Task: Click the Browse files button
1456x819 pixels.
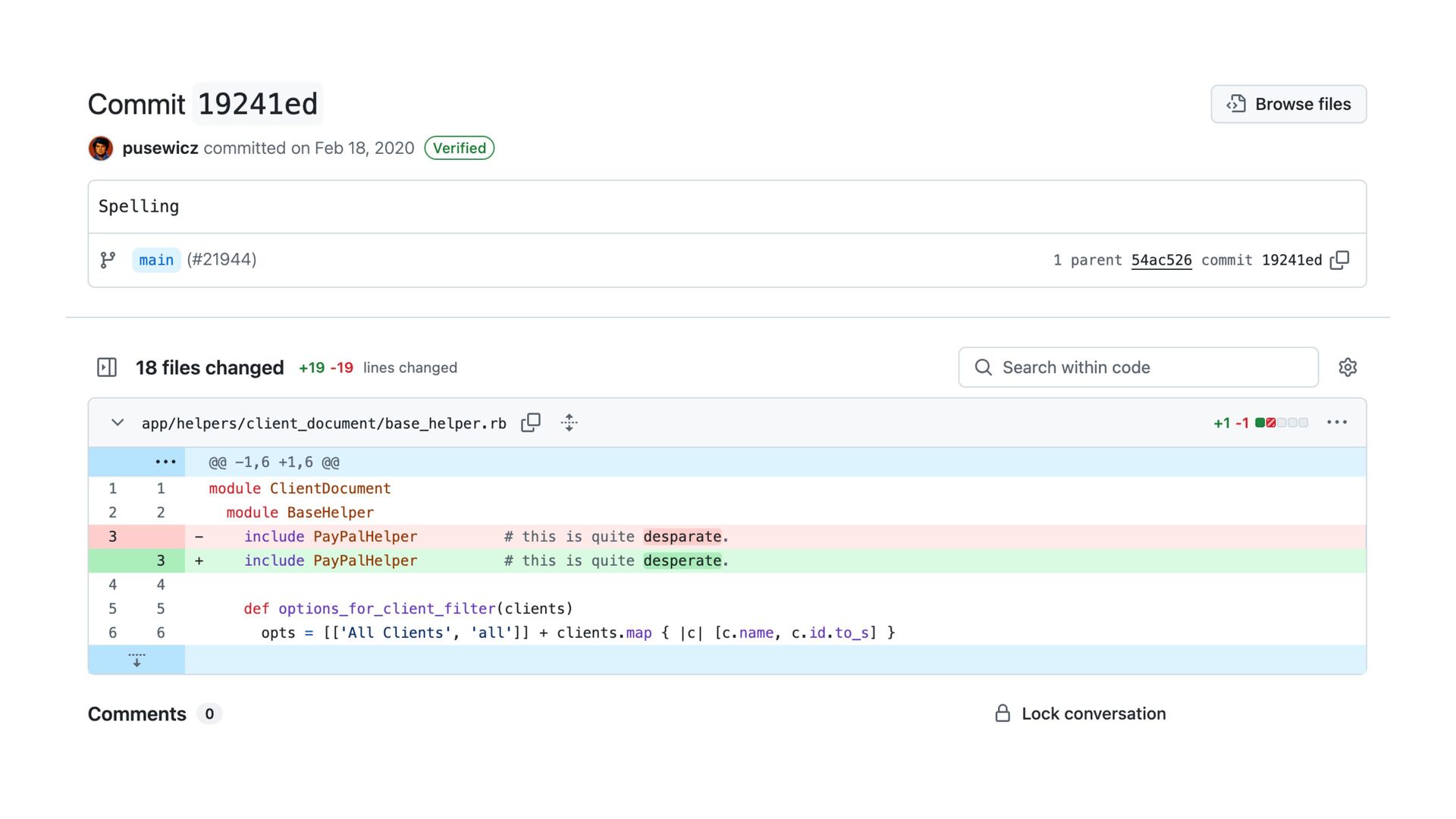Action: [x=1288, y=104]
